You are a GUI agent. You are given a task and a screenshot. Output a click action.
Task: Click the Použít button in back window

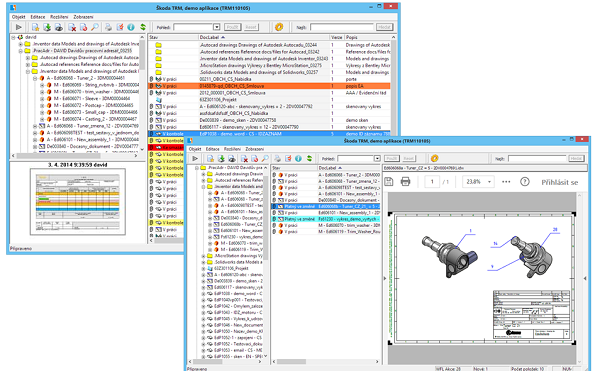(232, 27)
